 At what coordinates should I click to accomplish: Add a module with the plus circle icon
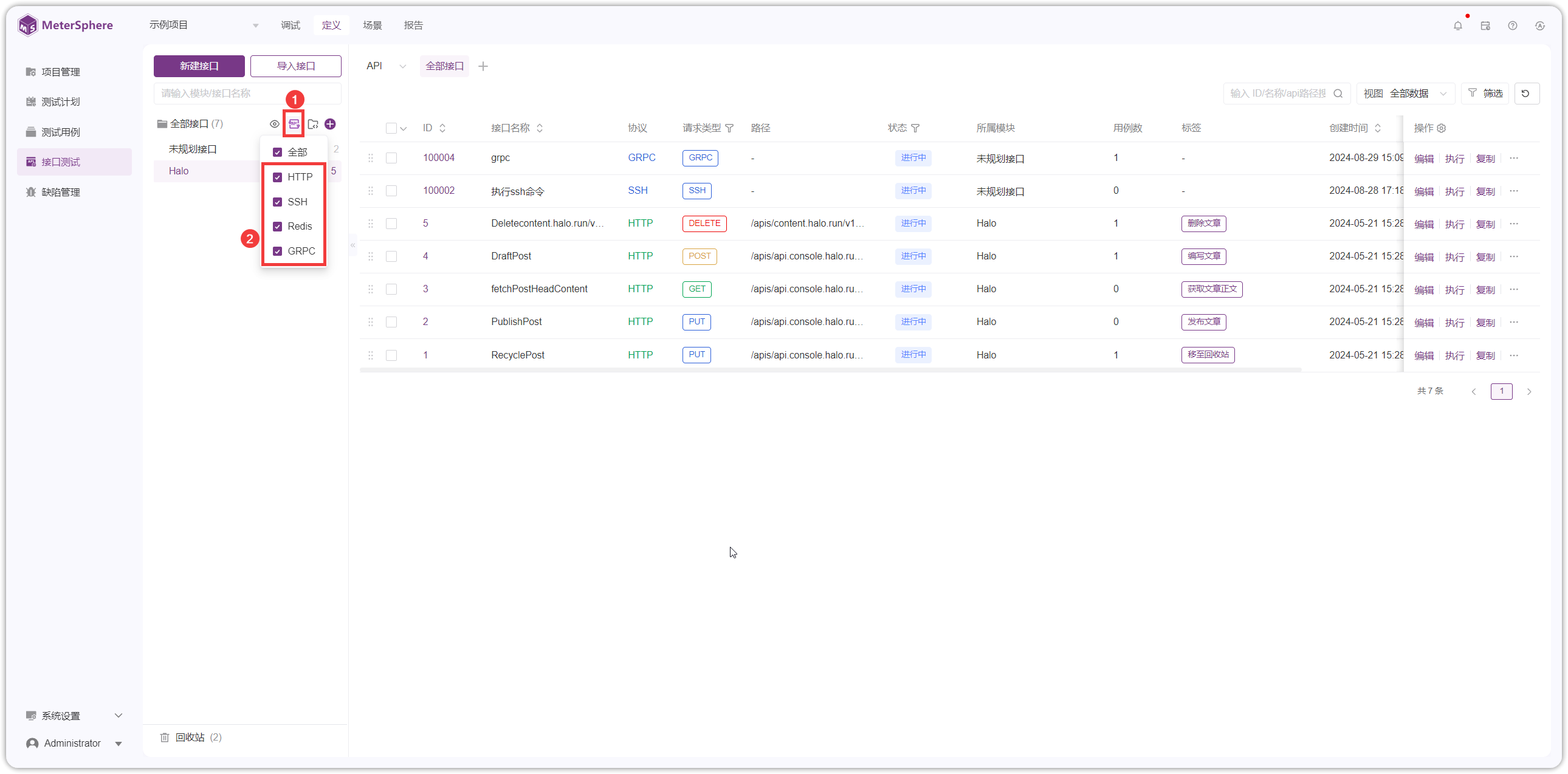click(x=330, y=124)
